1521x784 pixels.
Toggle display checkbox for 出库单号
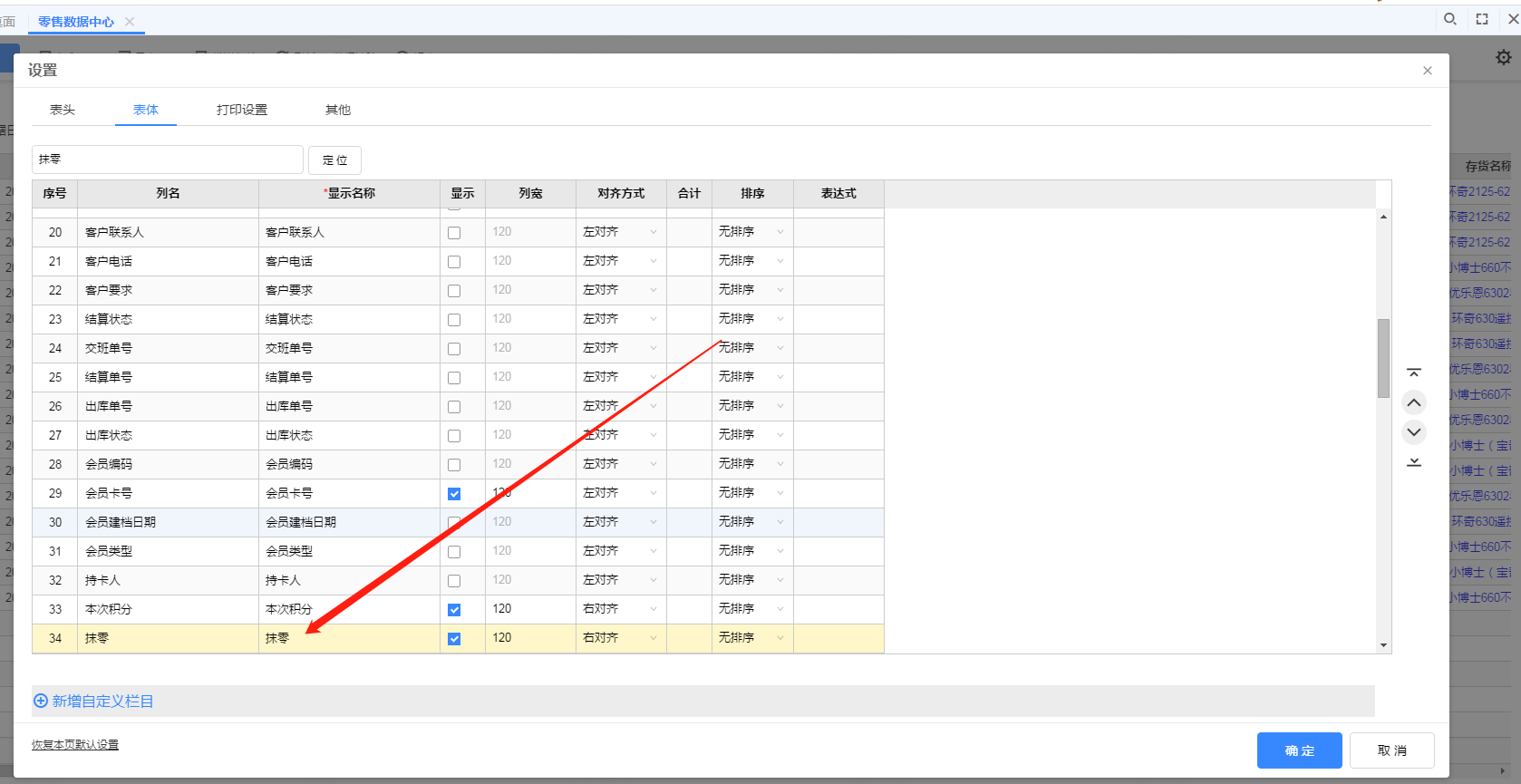pyautogui.click(x=454, y=407)
